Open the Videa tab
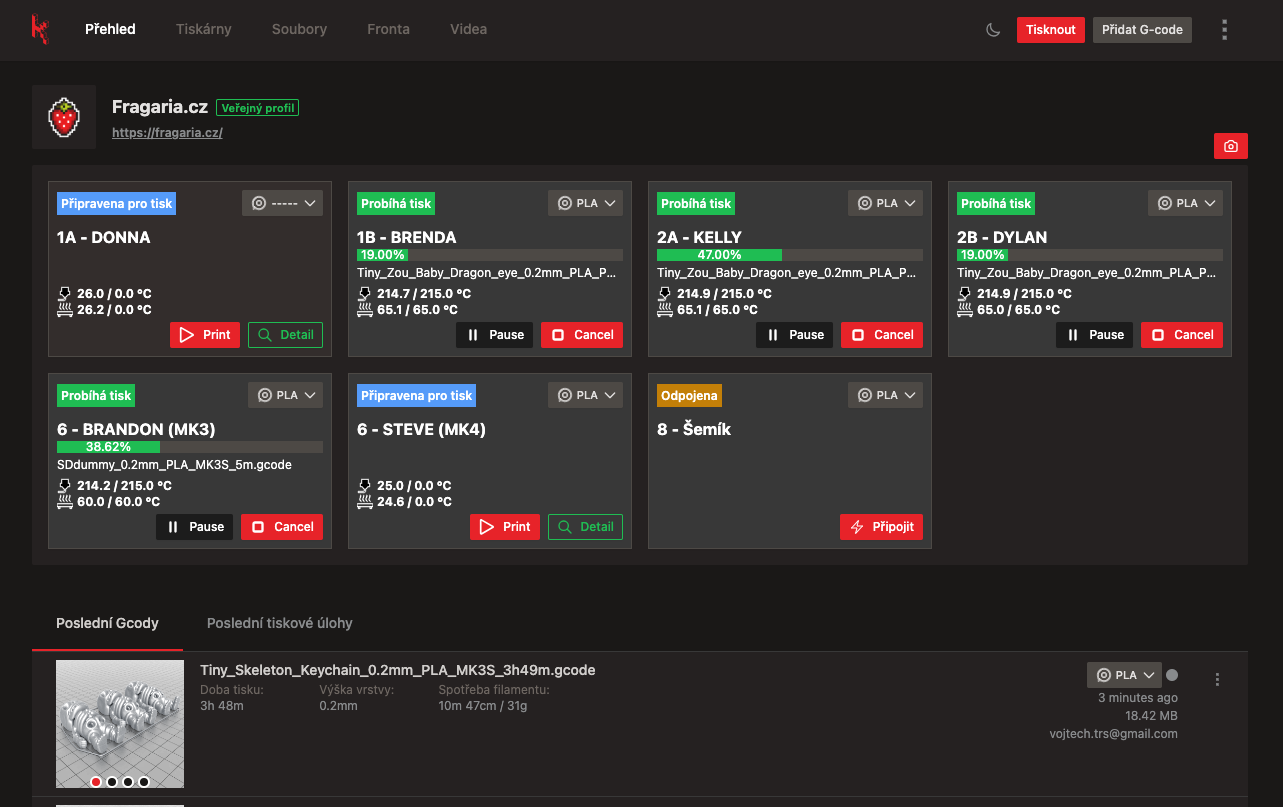Screen dimensions: 1283x807 pyautogui.click(x=469, y=29)
